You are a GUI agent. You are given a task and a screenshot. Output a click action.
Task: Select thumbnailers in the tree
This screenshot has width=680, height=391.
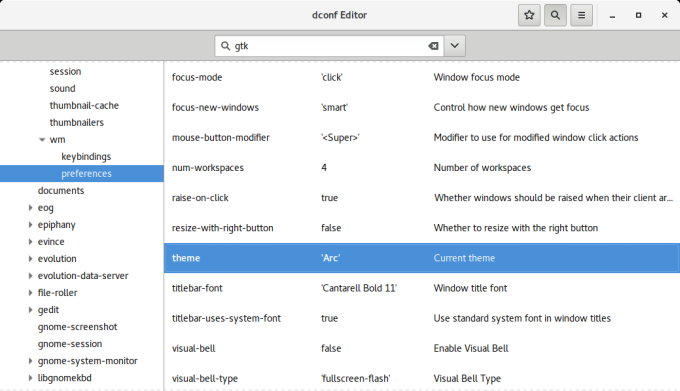77,122
